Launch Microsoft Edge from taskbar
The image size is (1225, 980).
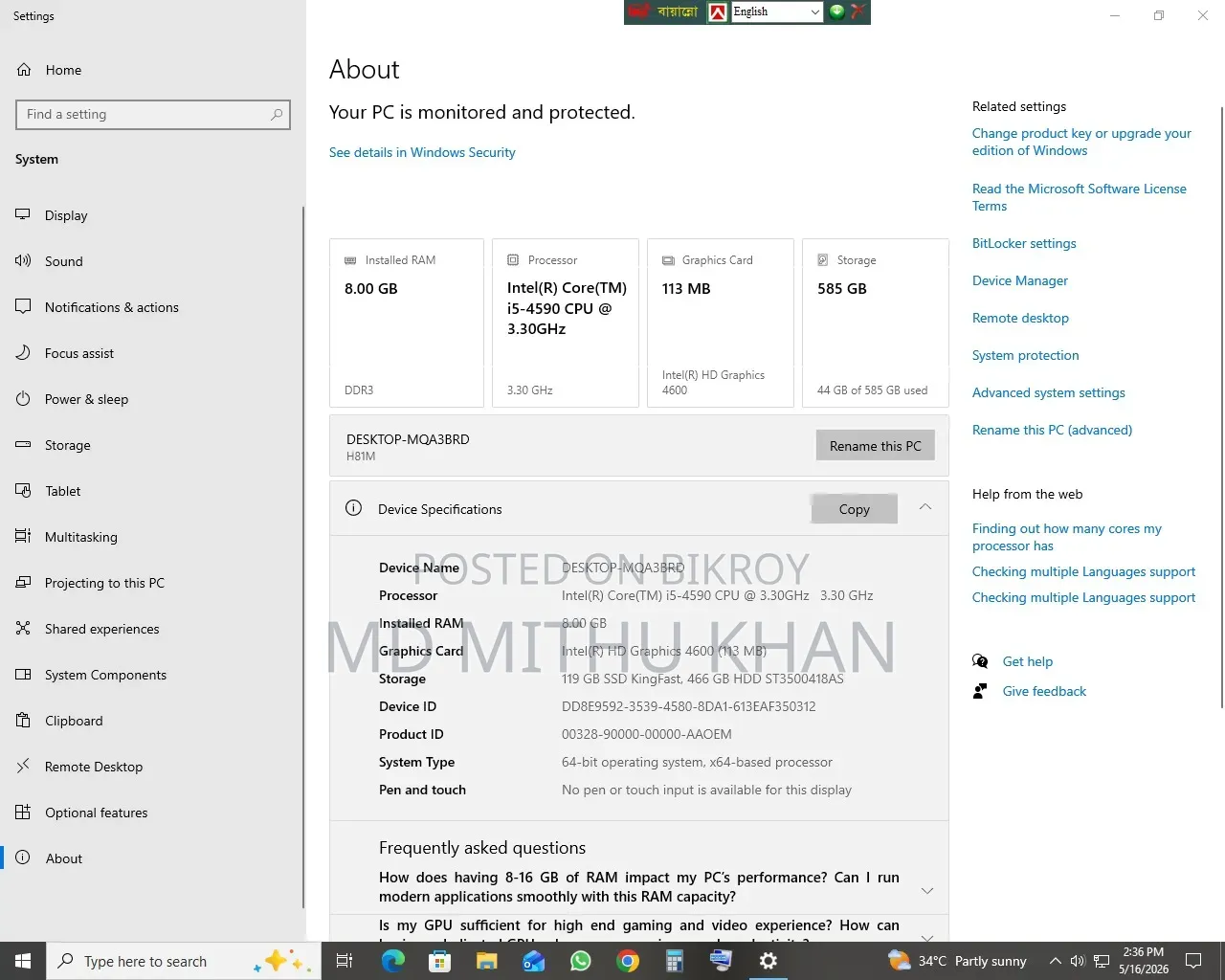[x=392, y=961]
